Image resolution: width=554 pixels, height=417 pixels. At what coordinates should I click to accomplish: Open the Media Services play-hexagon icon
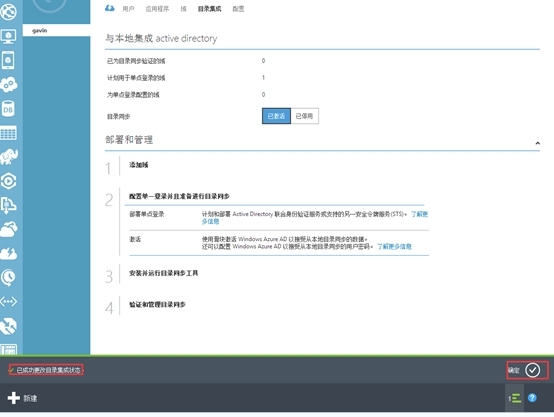[8, 181]
